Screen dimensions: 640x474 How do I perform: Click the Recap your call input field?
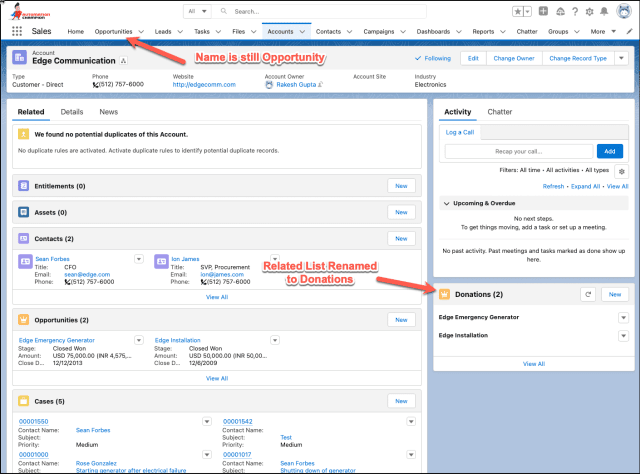pos(518,151)
